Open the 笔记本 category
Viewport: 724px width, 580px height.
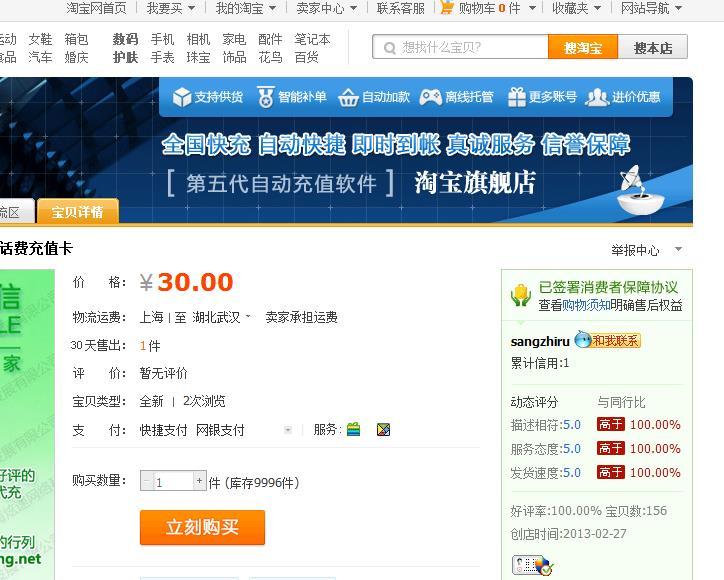pyautogui.click(x=312, y=39)
